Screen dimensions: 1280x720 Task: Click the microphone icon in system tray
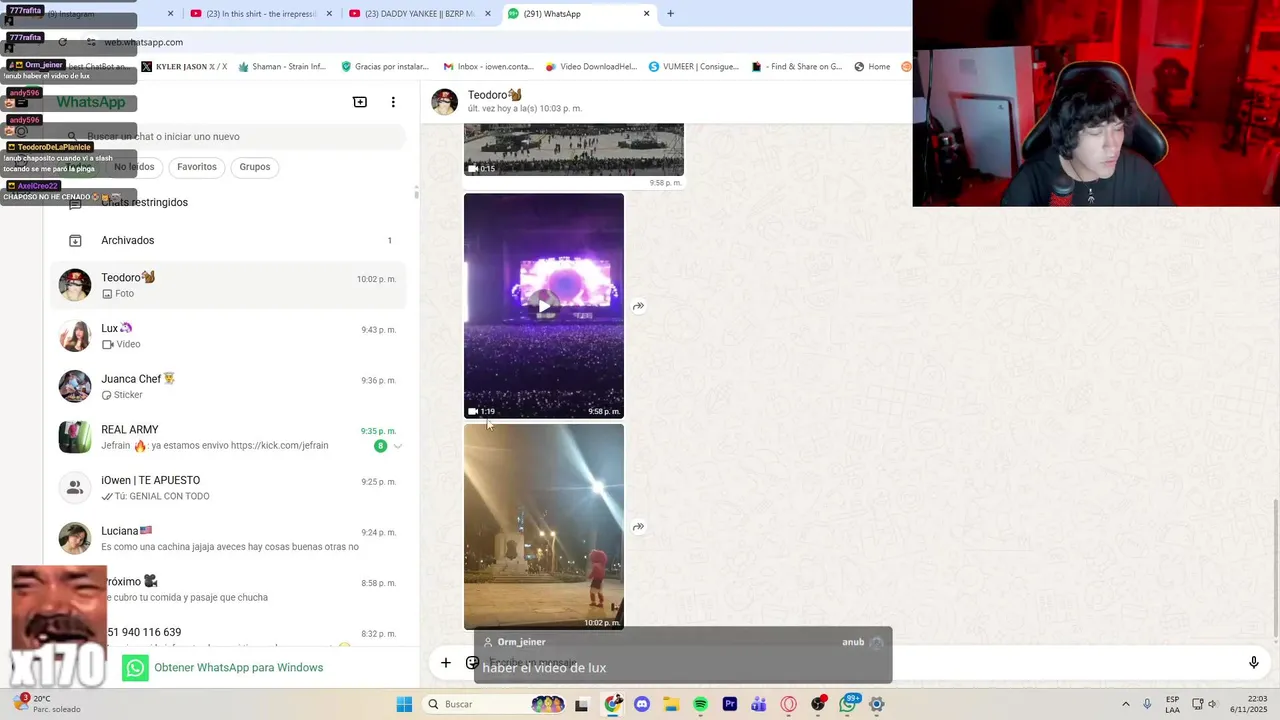click(1147, 704)
